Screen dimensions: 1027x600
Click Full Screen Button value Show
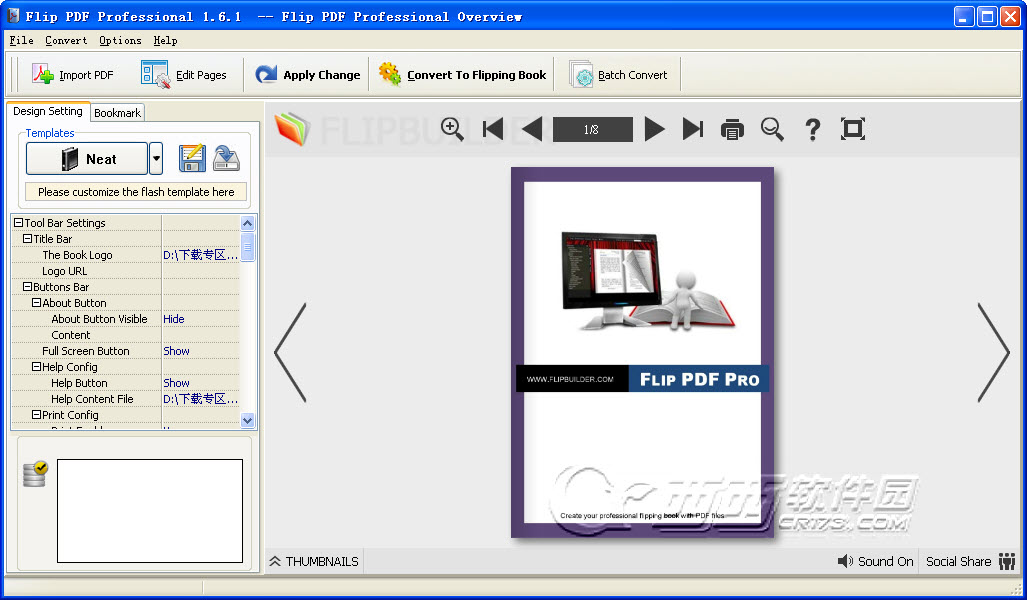click(176, 351)
